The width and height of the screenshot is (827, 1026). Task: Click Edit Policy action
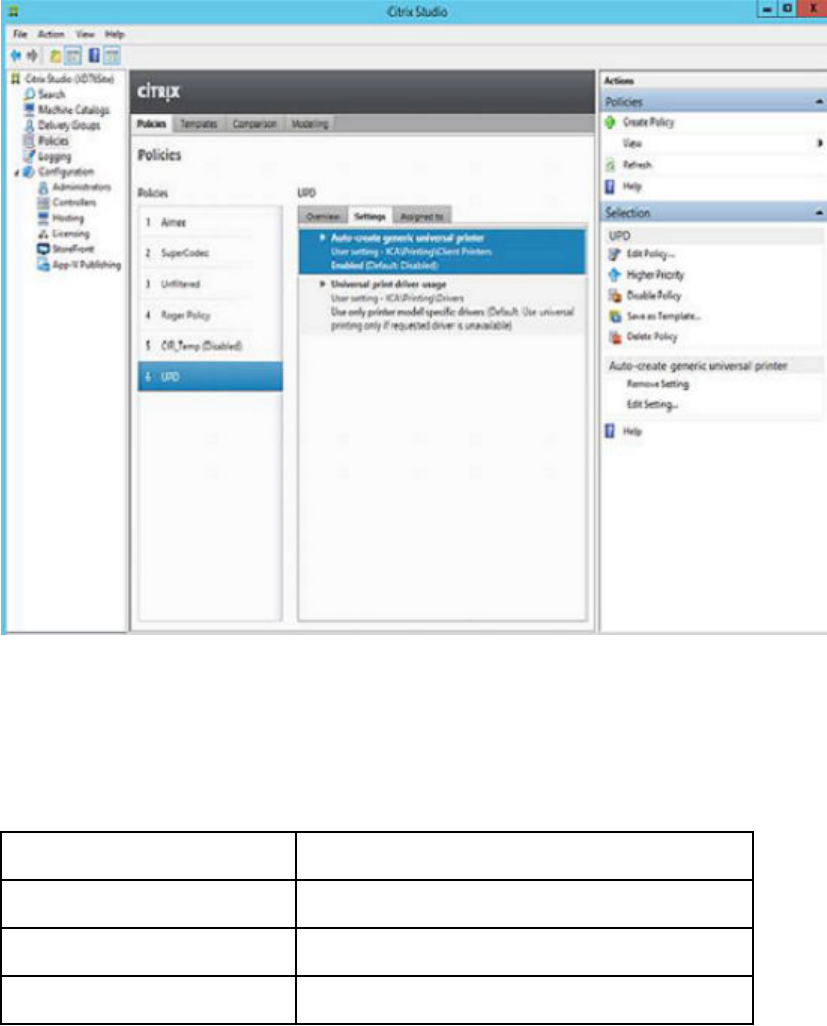point(650,254)
